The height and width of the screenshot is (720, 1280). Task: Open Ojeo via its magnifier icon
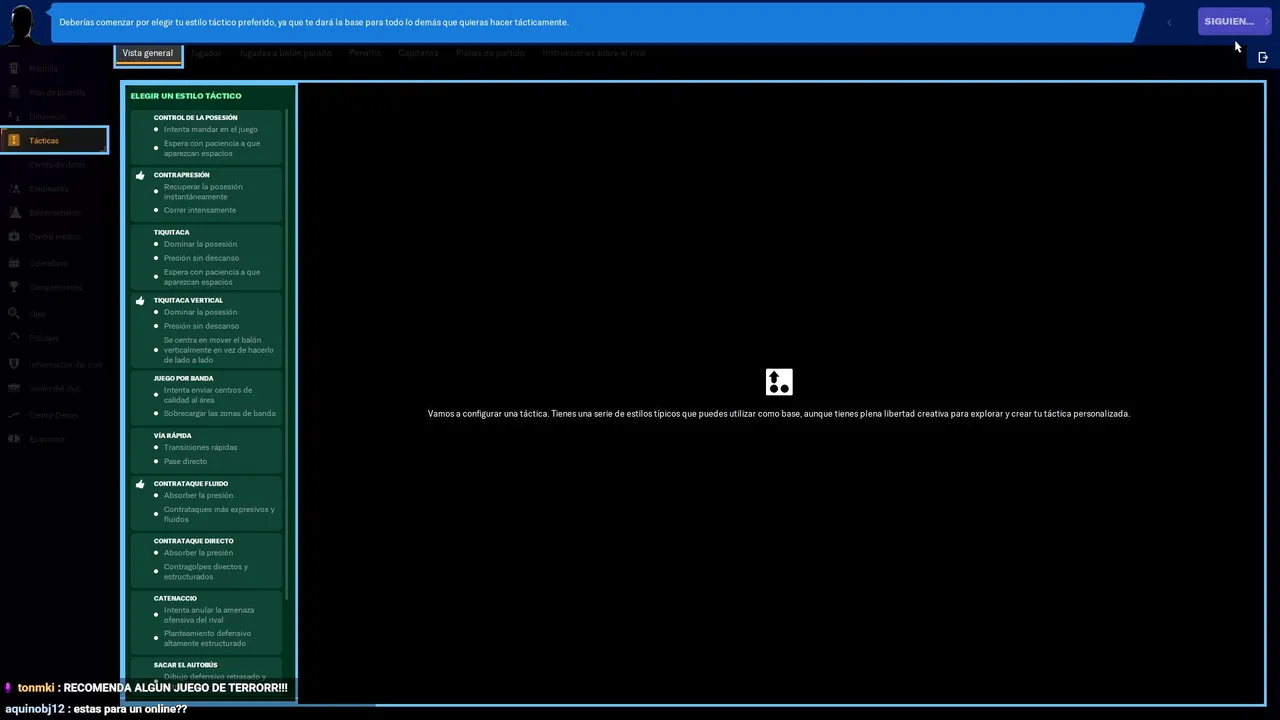point(14,314)
